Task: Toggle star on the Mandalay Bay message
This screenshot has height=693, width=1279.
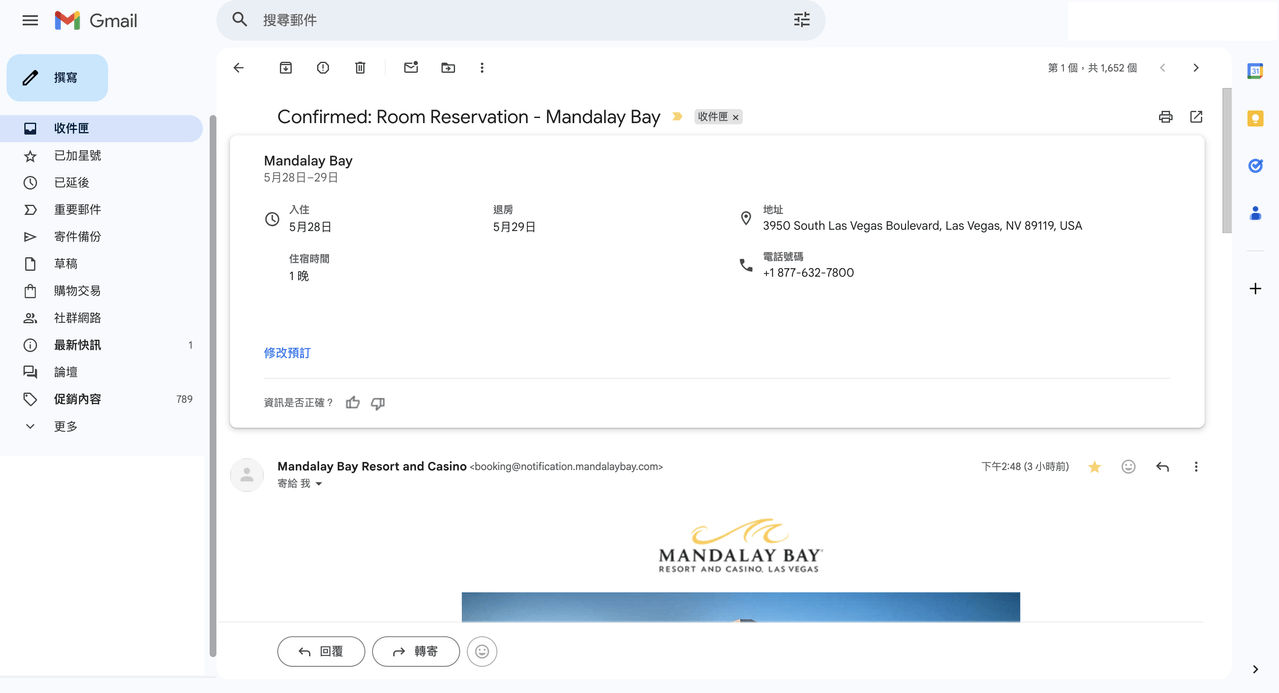Action: pyautogui.click(x=1095, y=467)
